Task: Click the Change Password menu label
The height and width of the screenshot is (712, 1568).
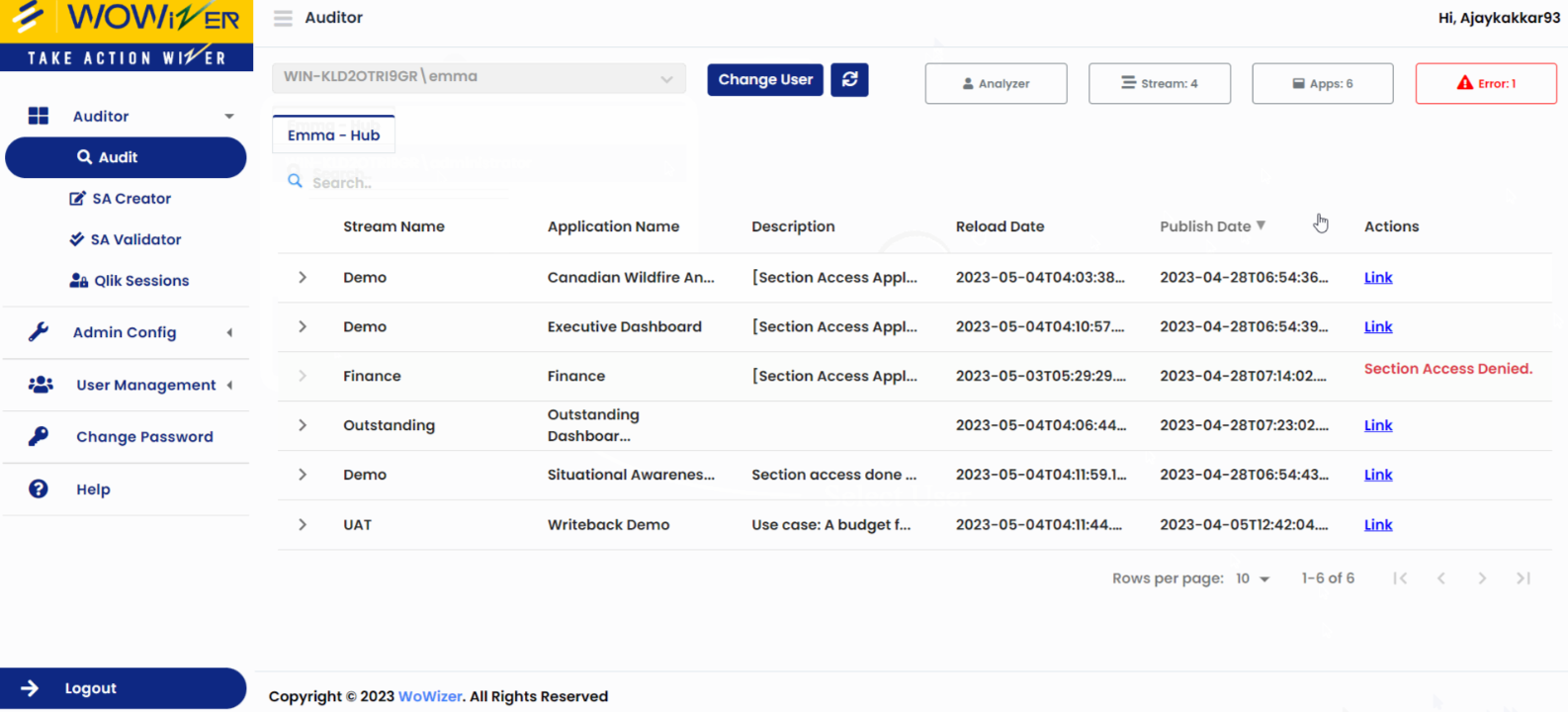Action: [144, 437]
